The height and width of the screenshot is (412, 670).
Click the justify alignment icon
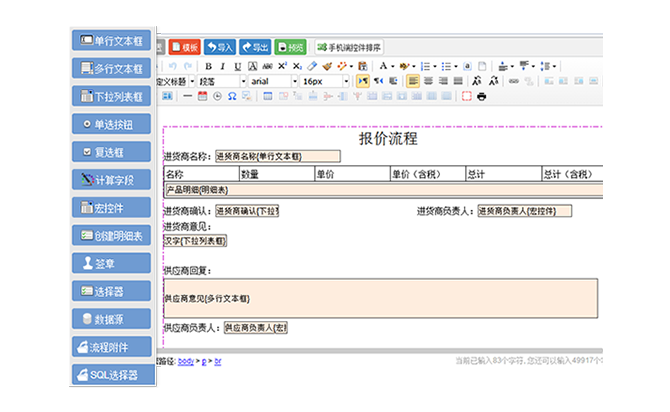pyautogui.click(x=460, y=81)
